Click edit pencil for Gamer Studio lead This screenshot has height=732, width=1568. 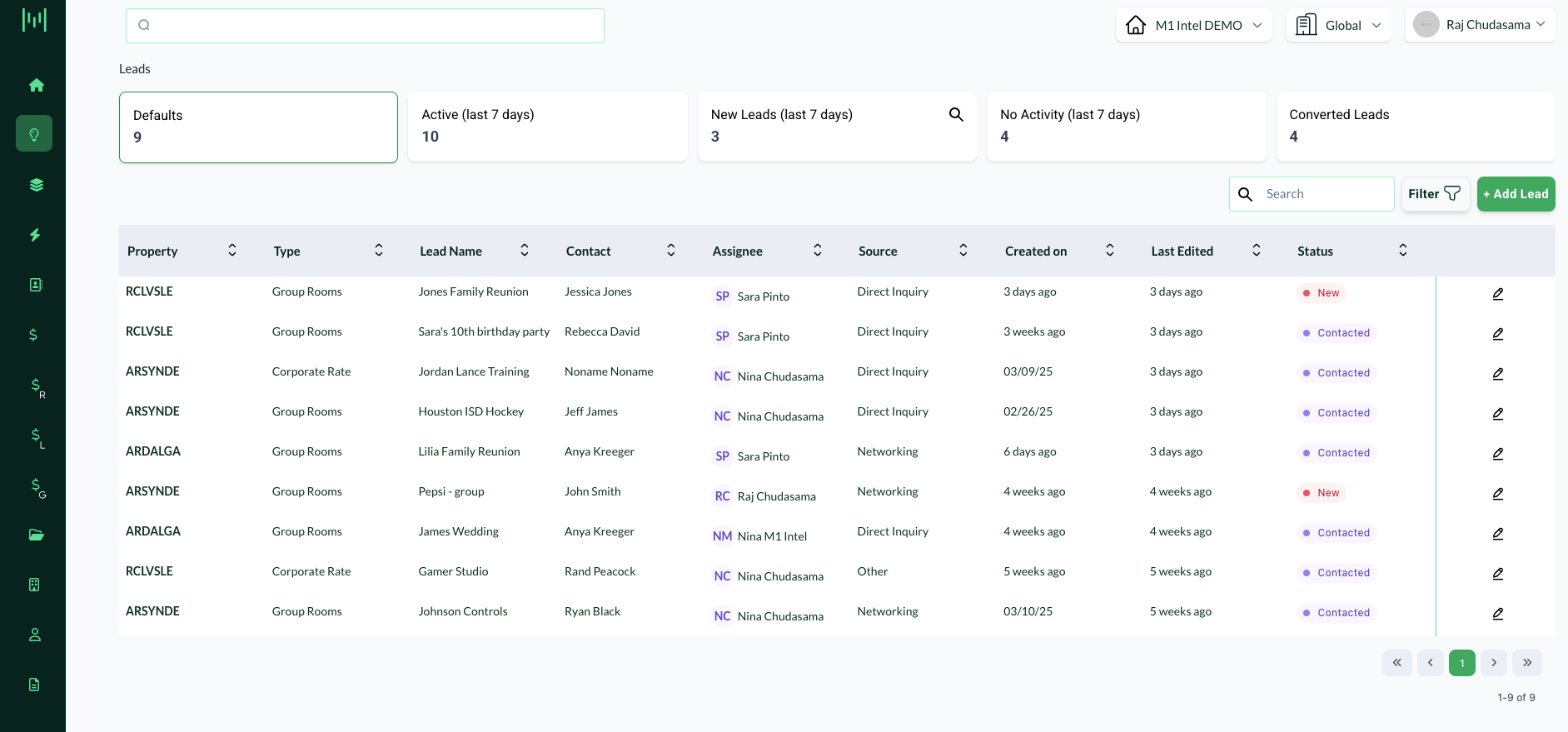tap(1497, 574)
